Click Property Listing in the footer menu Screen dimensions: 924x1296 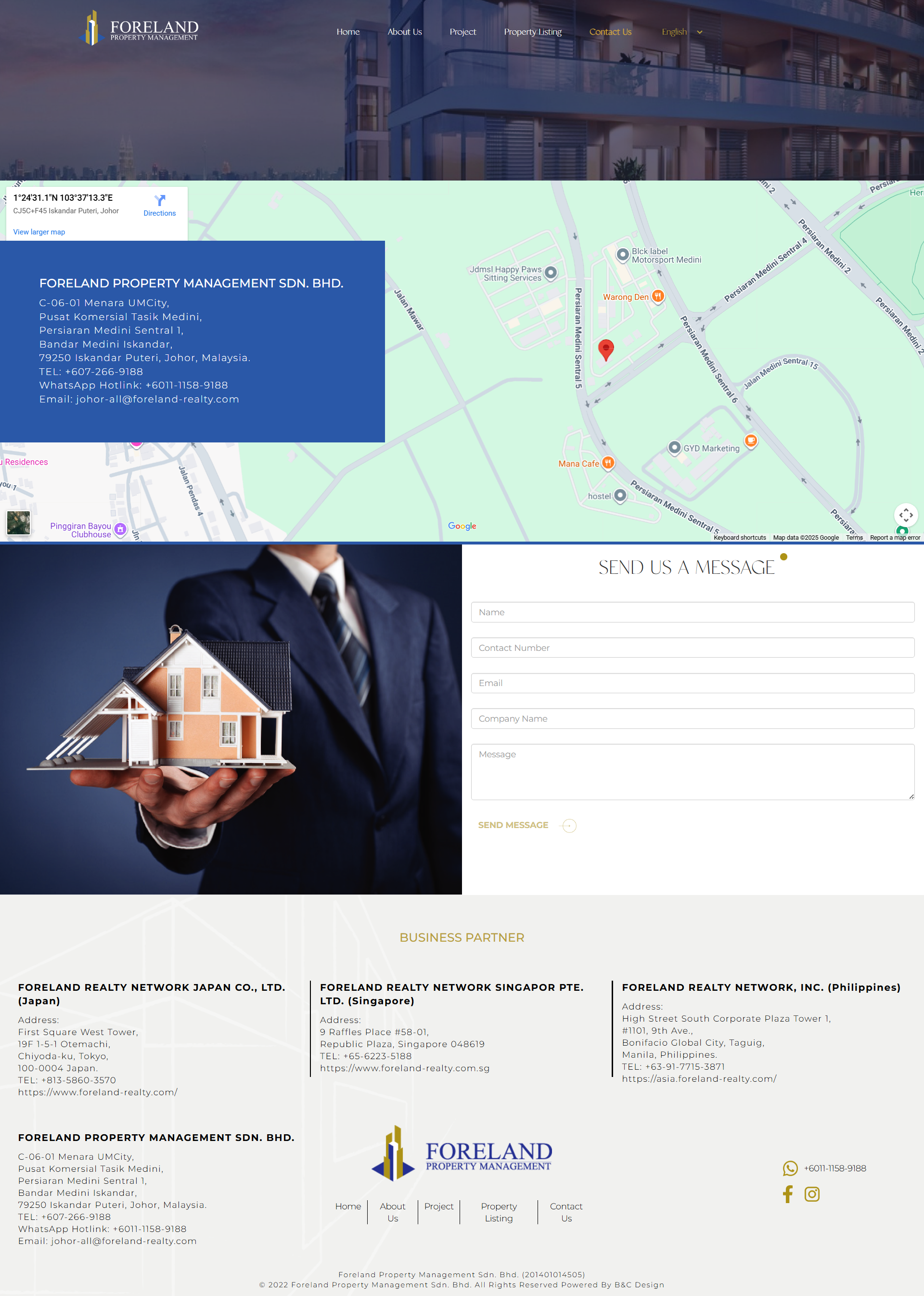click(x=499, y=1212)
